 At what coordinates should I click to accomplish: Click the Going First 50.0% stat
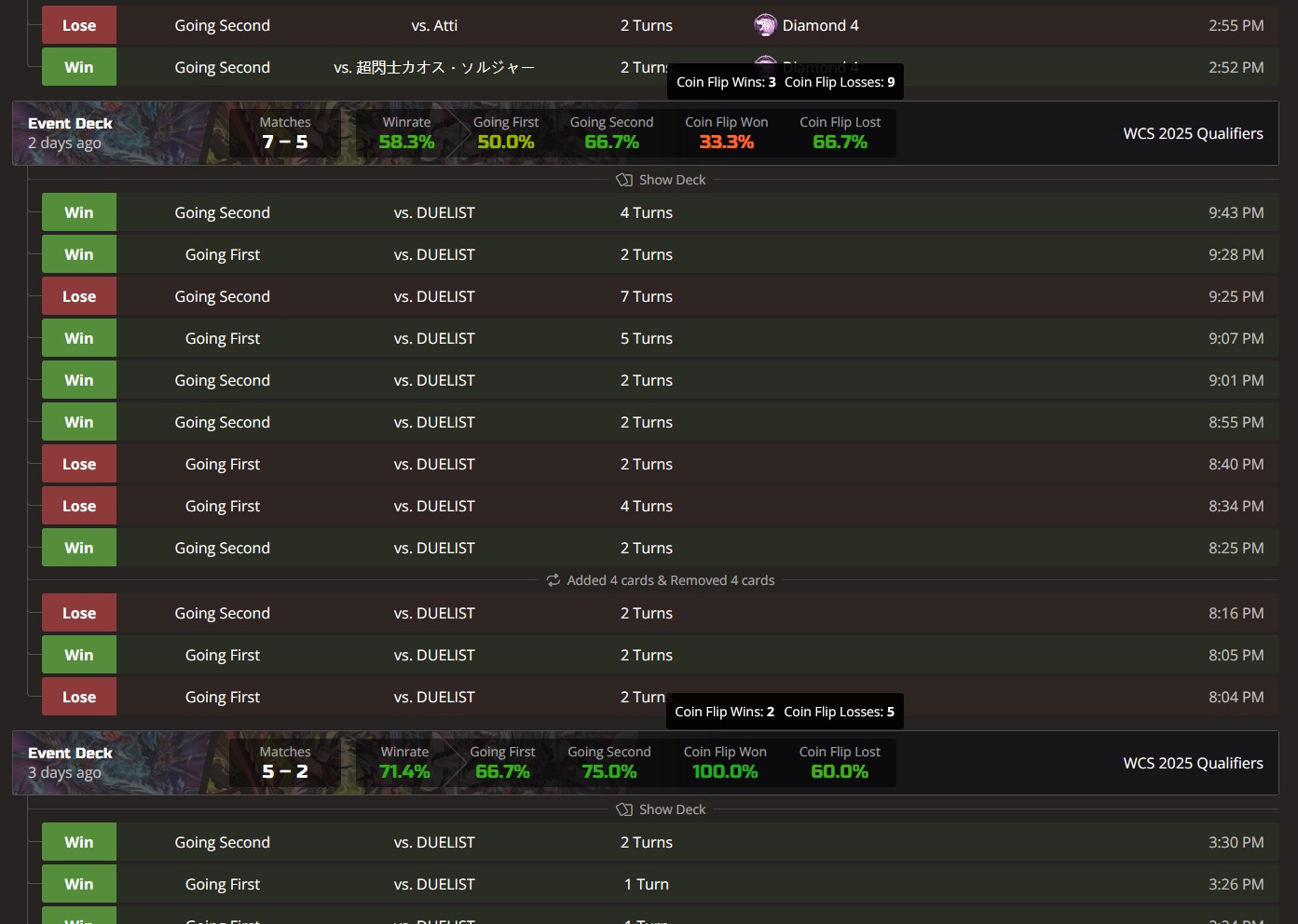coord(506,133)
